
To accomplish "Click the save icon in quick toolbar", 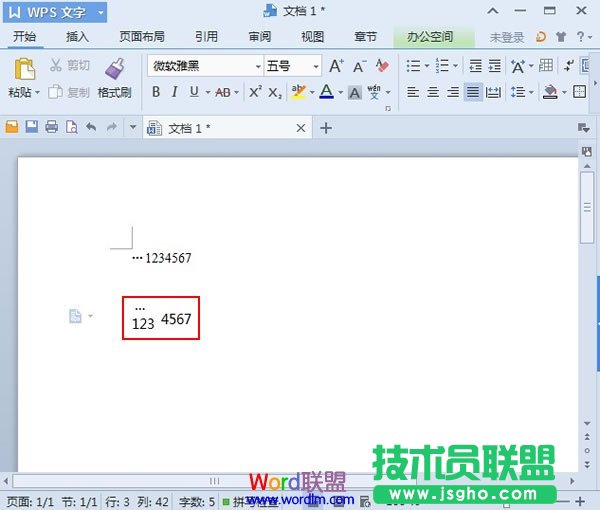I will click(x=31, y=128).
